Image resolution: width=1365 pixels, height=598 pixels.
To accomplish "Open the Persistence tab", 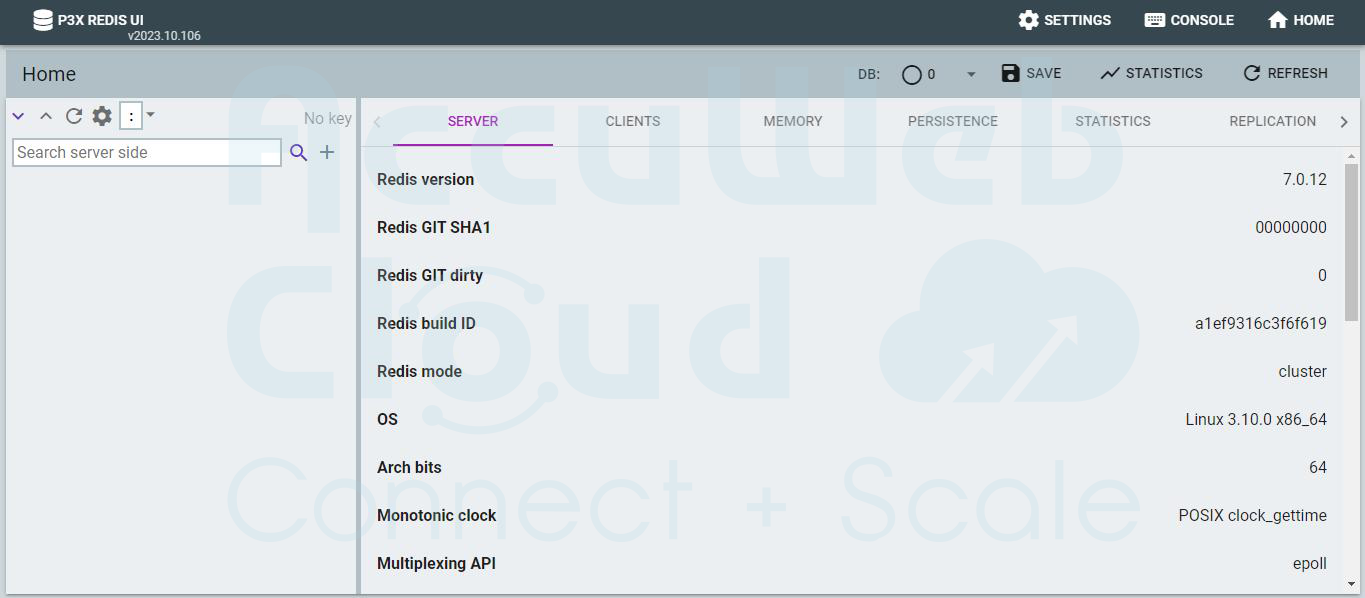I will (952, 121).
